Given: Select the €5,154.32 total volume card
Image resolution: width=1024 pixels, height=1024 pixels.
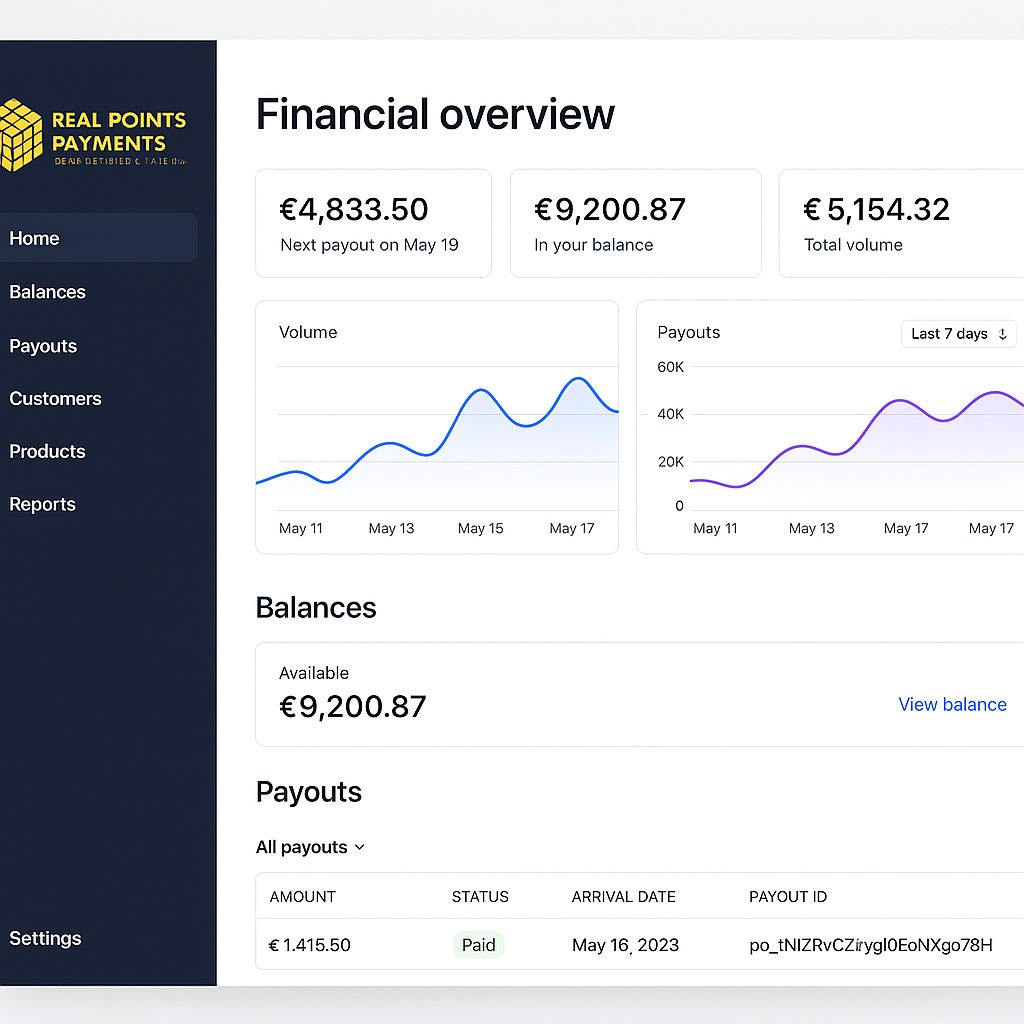Looking at the screenshot, I should (x=901, y=223).
